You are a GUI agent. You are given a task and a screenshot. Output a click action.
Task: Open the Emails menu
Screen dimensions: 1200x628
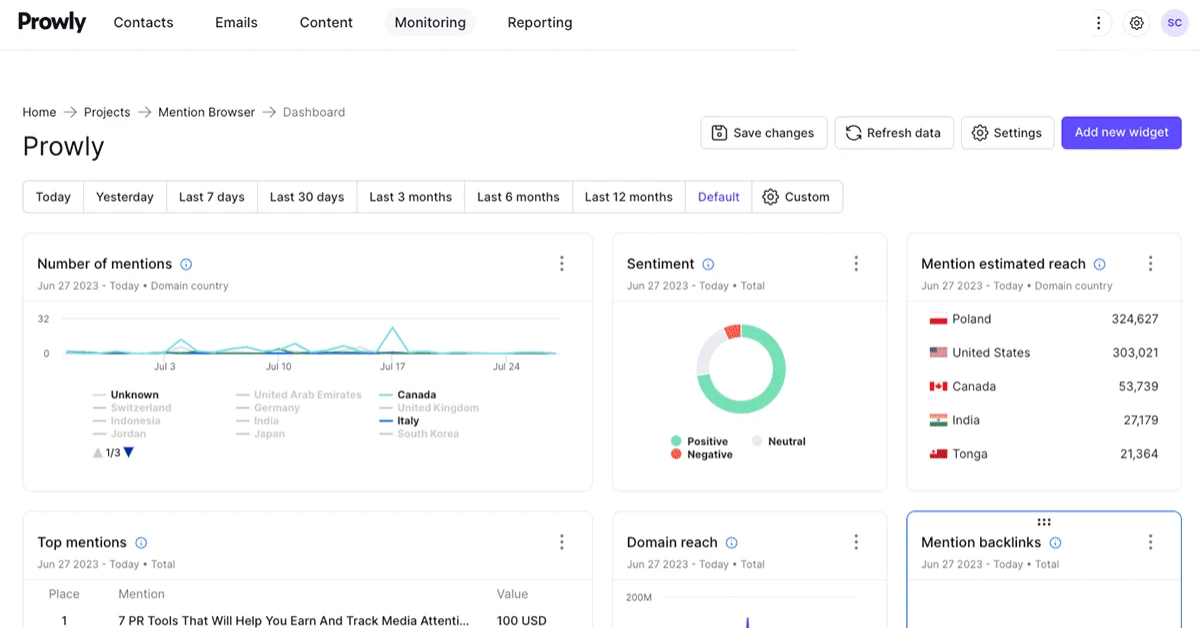coord(236,22)
